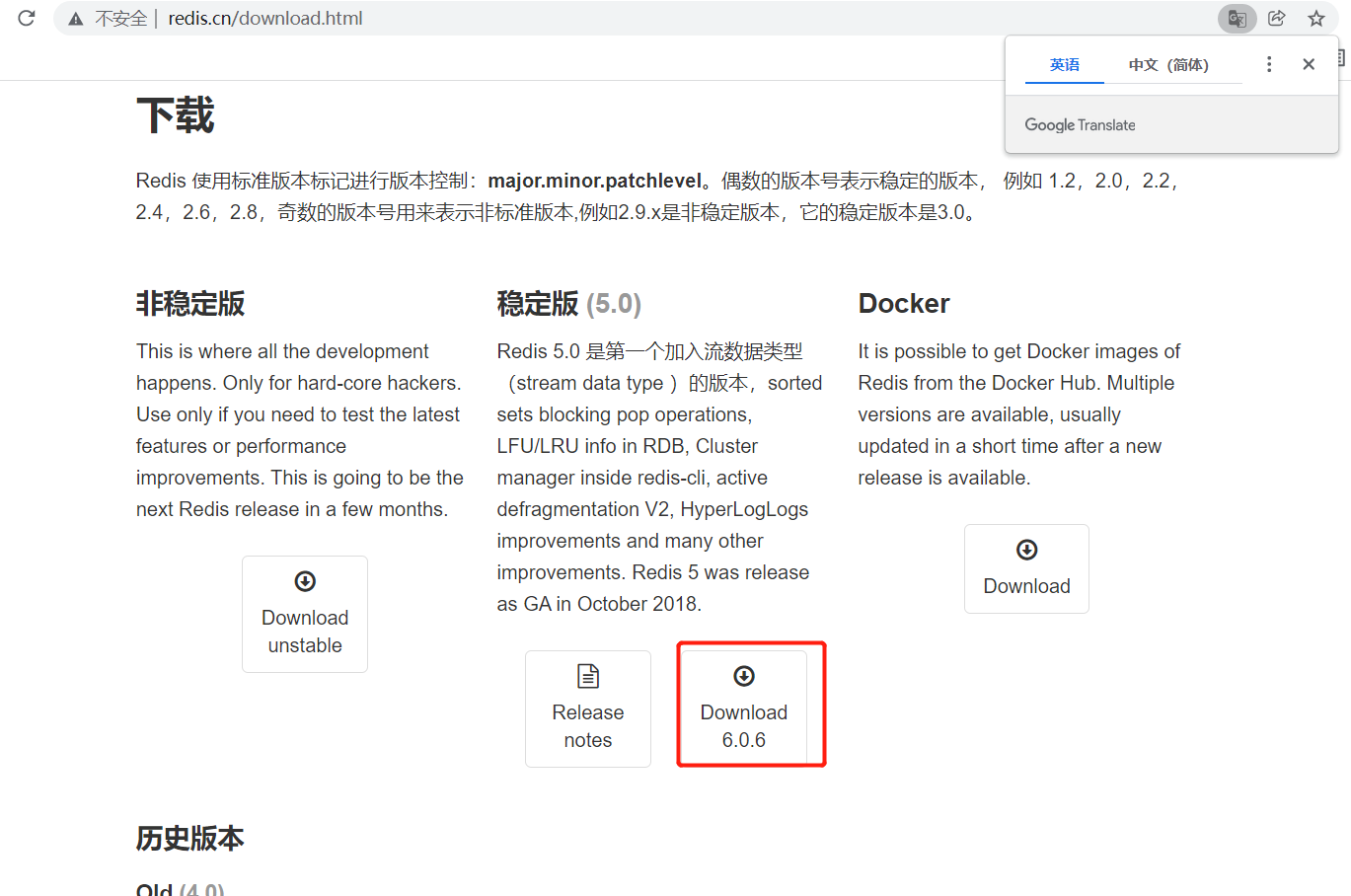This screenshot has height=896, width=1351.
Task: Open the Release notes button
Action: [588, 709]
